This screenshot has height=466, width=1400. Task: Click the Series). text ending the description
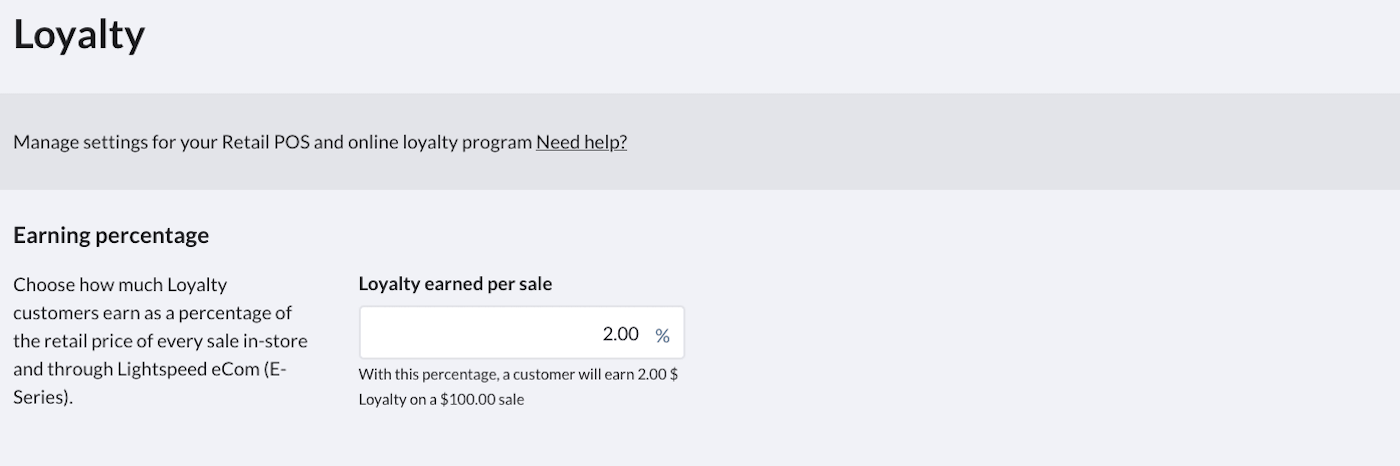coord(43,398)
